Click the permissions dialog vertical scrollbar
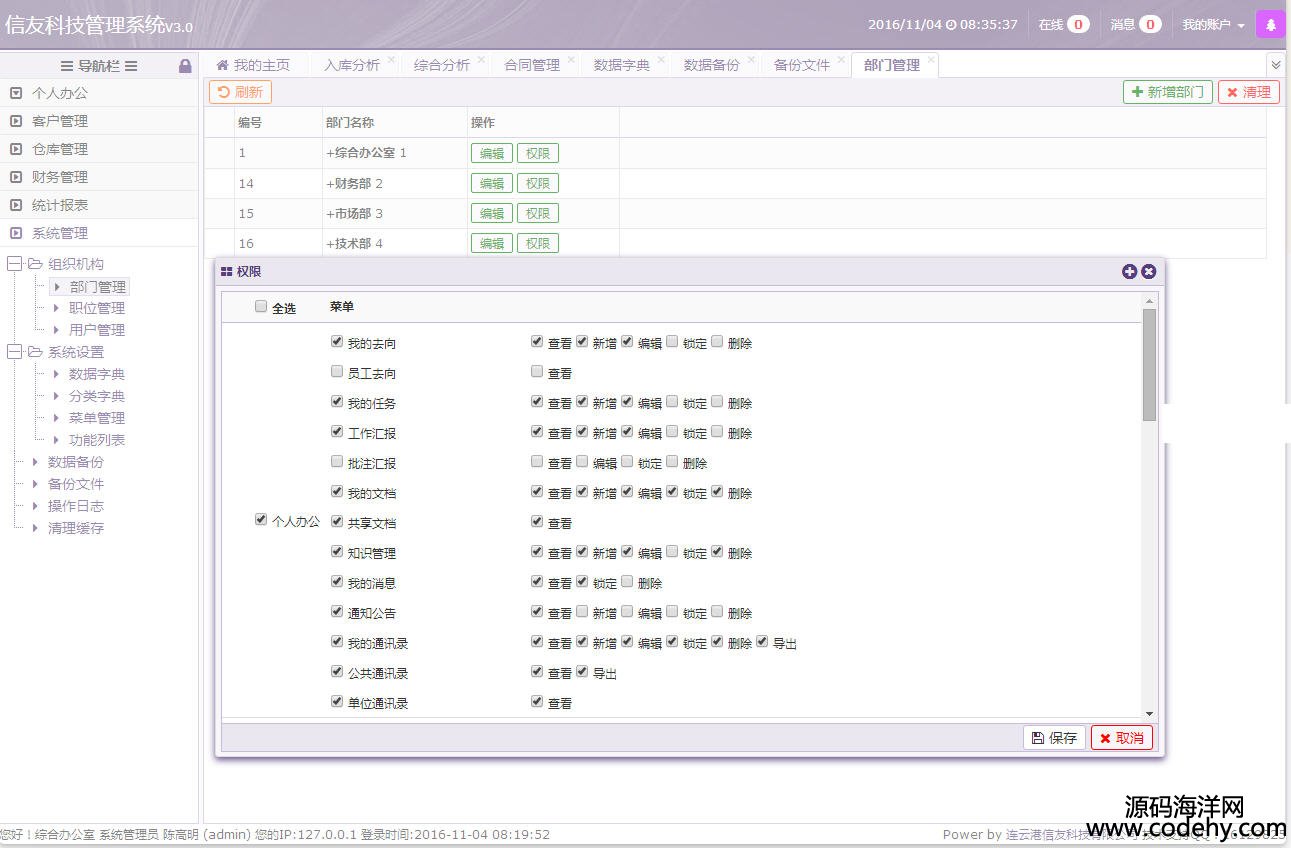Screen dimensions: 1291x848 tap(1149, 365)
